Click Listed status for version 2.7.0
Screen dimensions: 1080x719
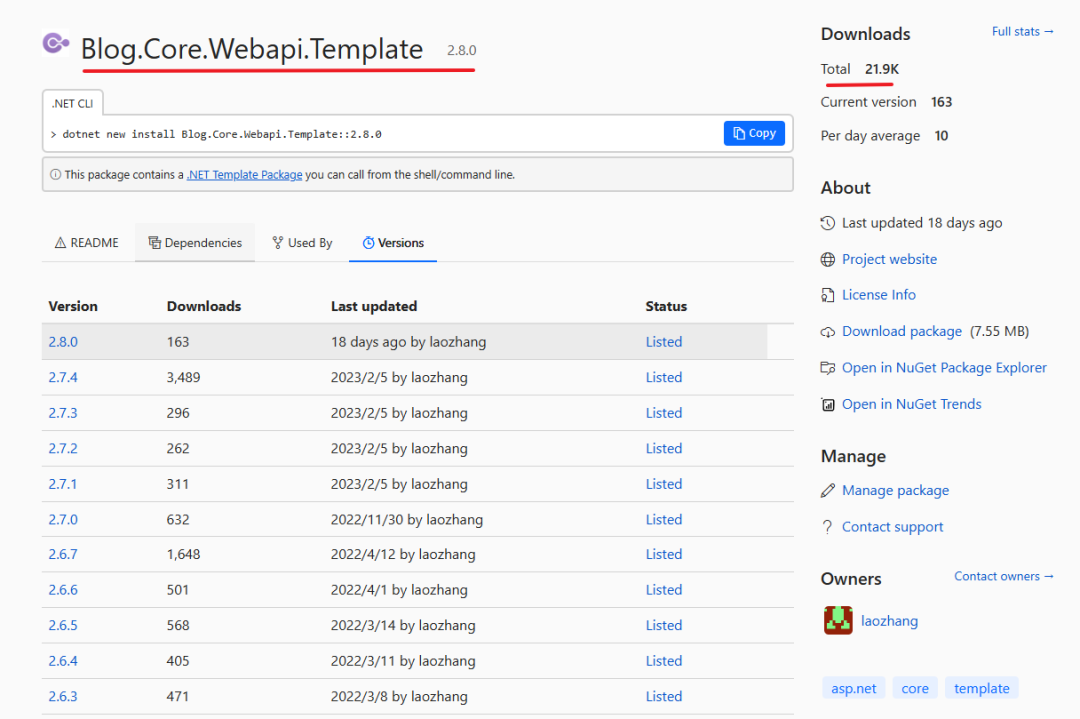[x=664, y=519]
